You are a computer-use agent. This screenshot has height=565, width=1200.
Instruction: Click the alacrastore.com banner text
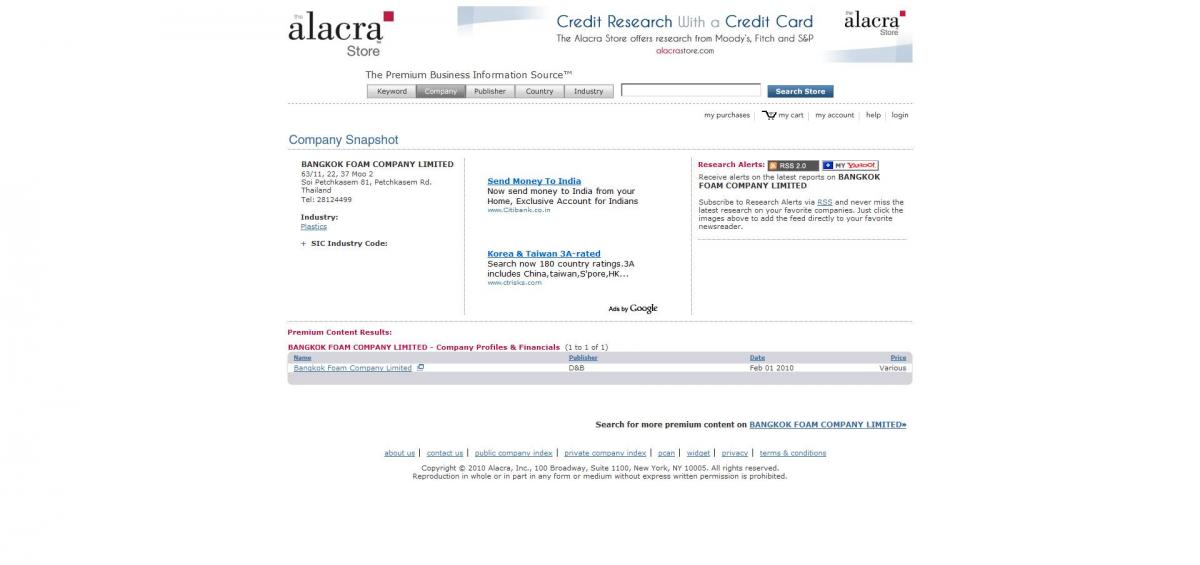click(685, 50)
